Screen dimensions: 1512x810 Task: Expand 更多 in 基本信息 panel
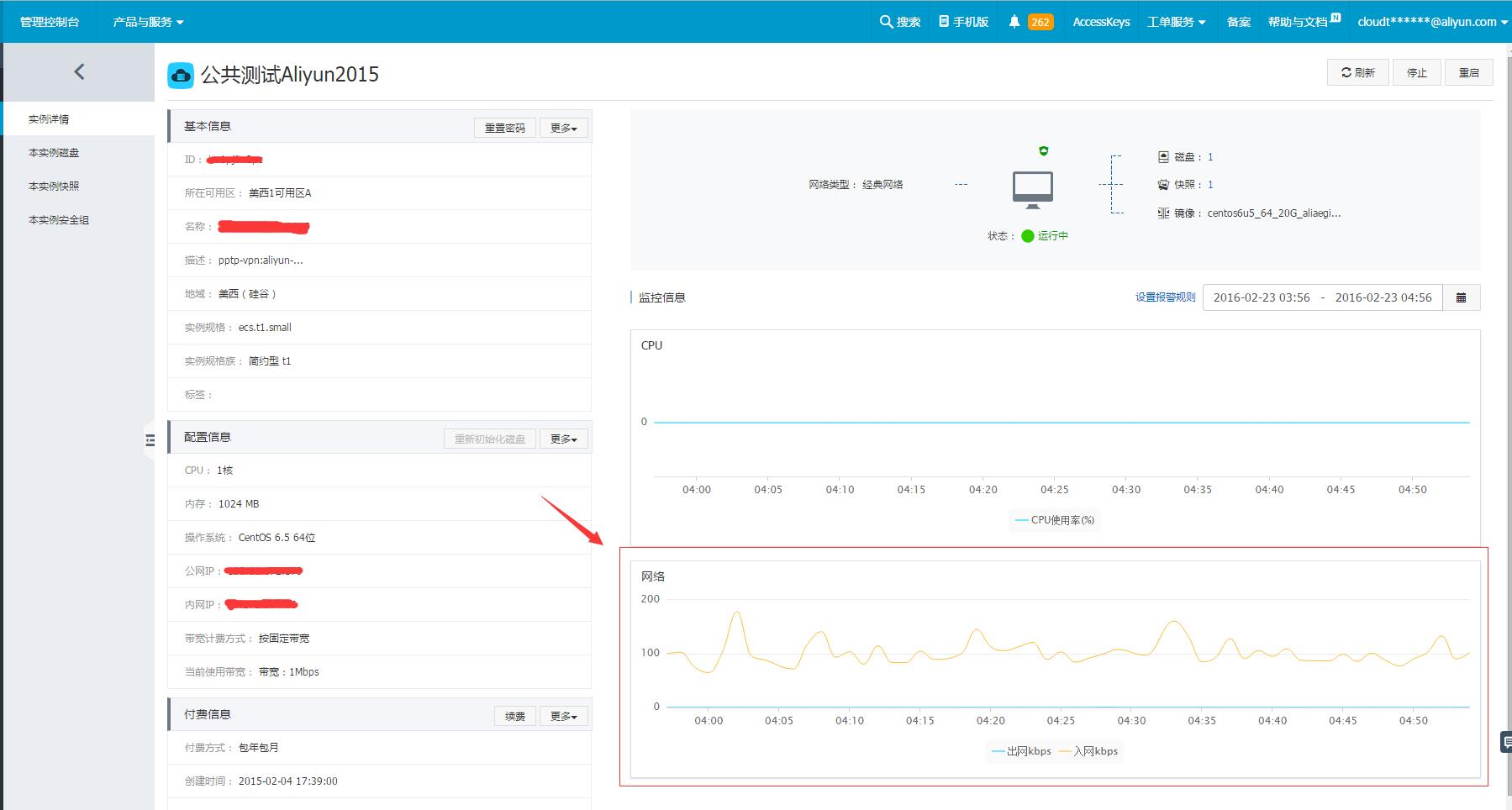pyautogui.click(x=564, y=128)
